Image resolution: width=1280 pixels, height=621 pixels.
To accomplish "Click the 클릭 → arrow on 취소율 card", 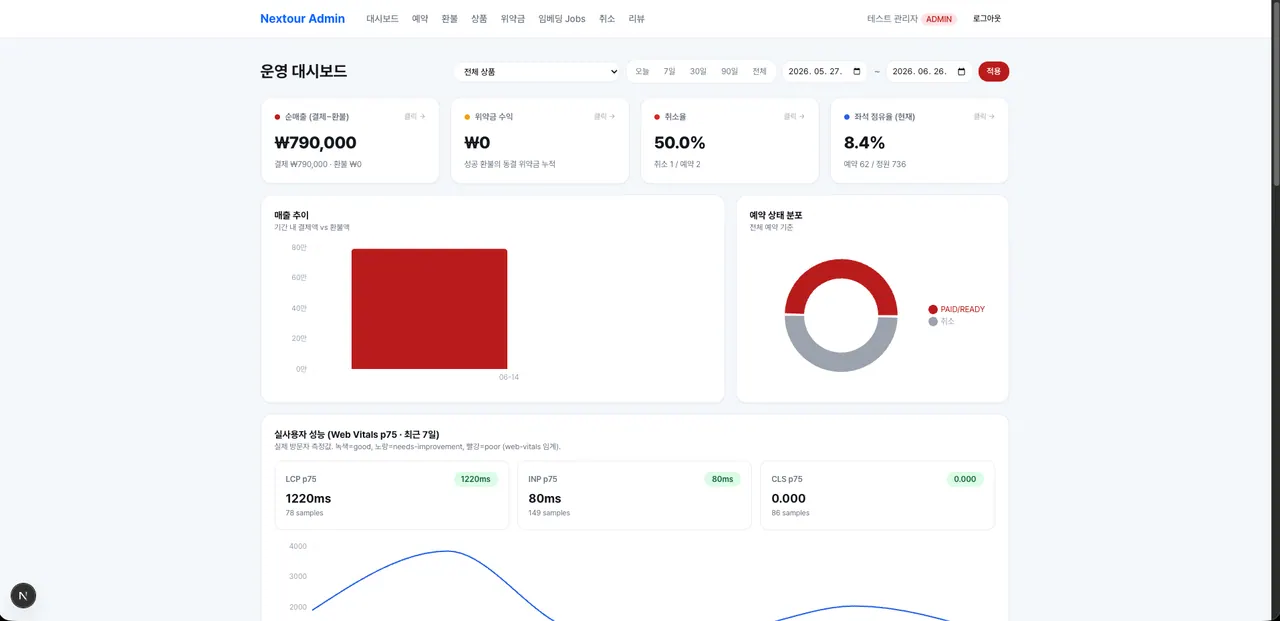I will (x=795, y=117).
